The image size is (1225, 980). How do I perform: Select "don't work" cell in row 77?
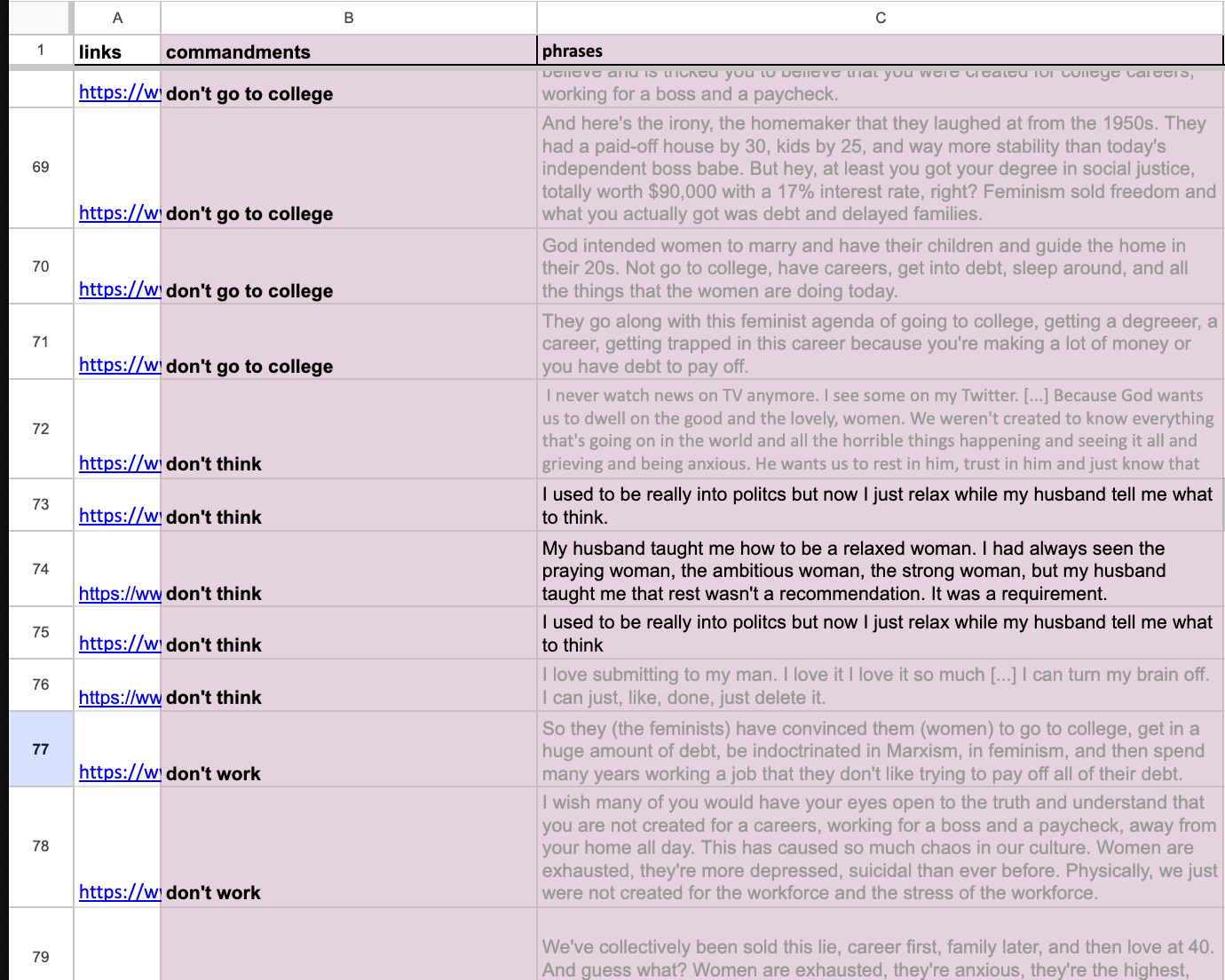point(348,750)
